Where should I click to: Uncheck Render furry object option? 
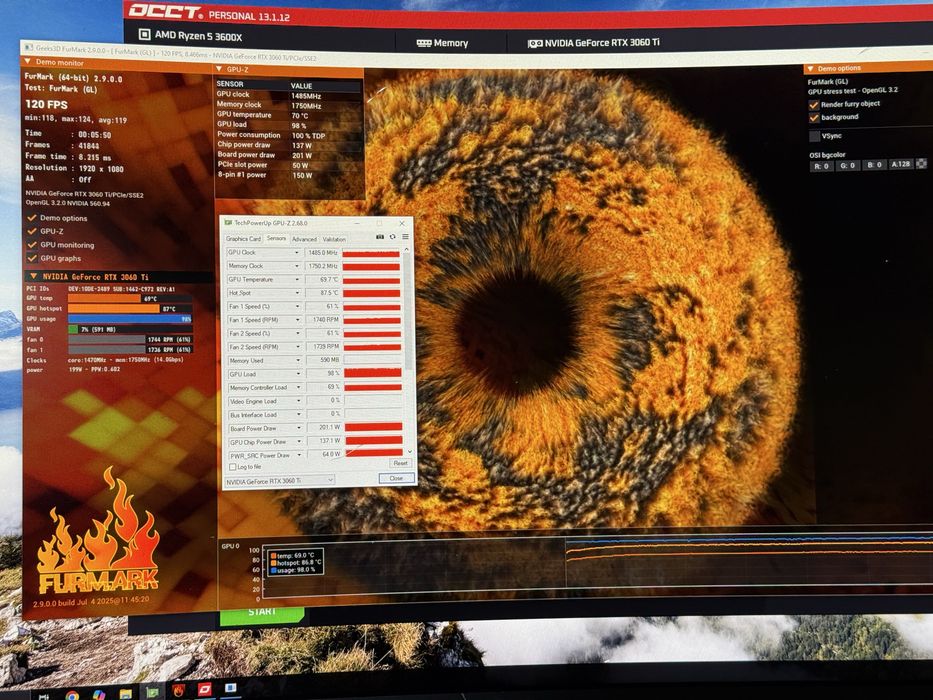(x=813, y=105)
